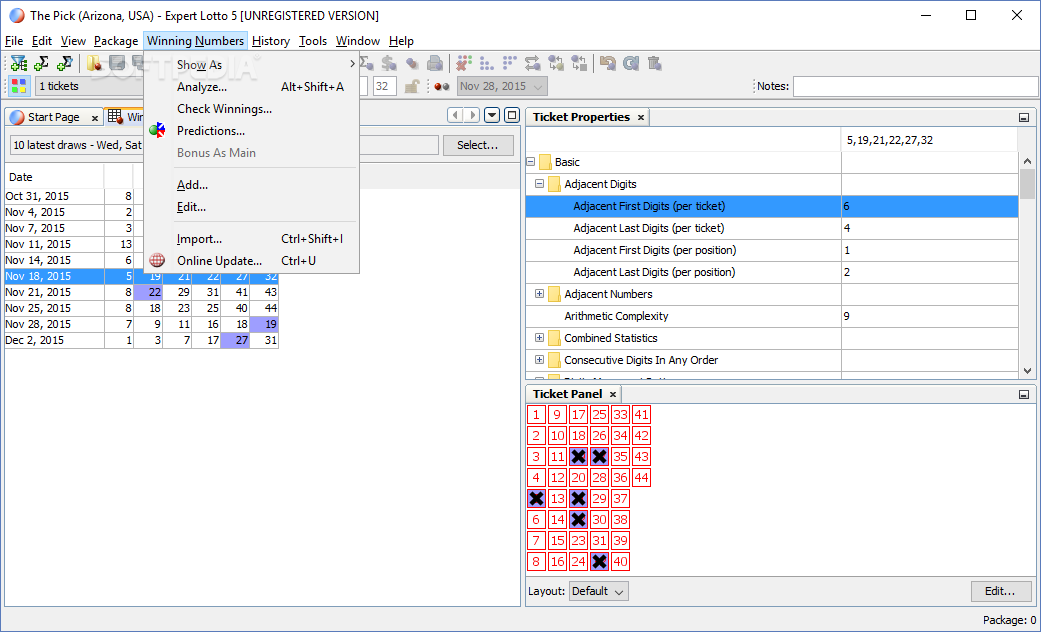Image resolution: width=1041 pixels, height=632 pixels.
Task: Mark number 40 in the ticket panel
Action: 620,562
